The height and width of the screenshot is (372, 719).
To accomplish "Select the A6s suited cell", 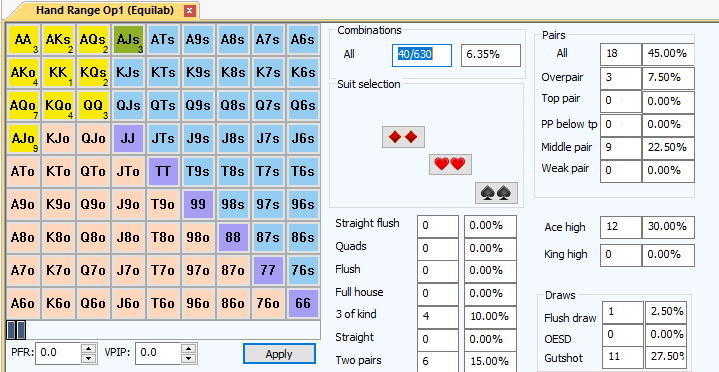I will coord(303,39).
